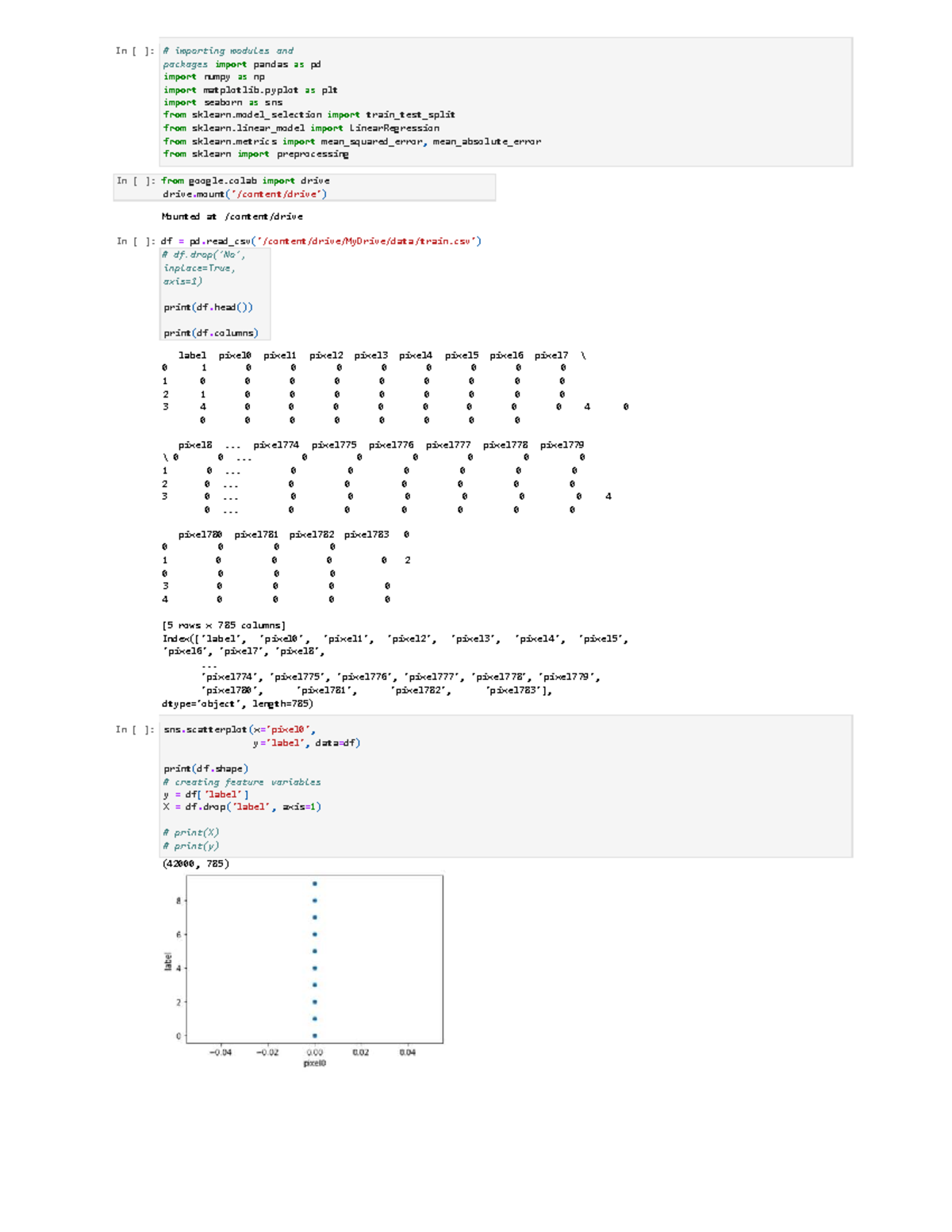Click the sns.scatterplot code cell
This screenshot has height=1232, width=952.
click(x=505, y=786)
